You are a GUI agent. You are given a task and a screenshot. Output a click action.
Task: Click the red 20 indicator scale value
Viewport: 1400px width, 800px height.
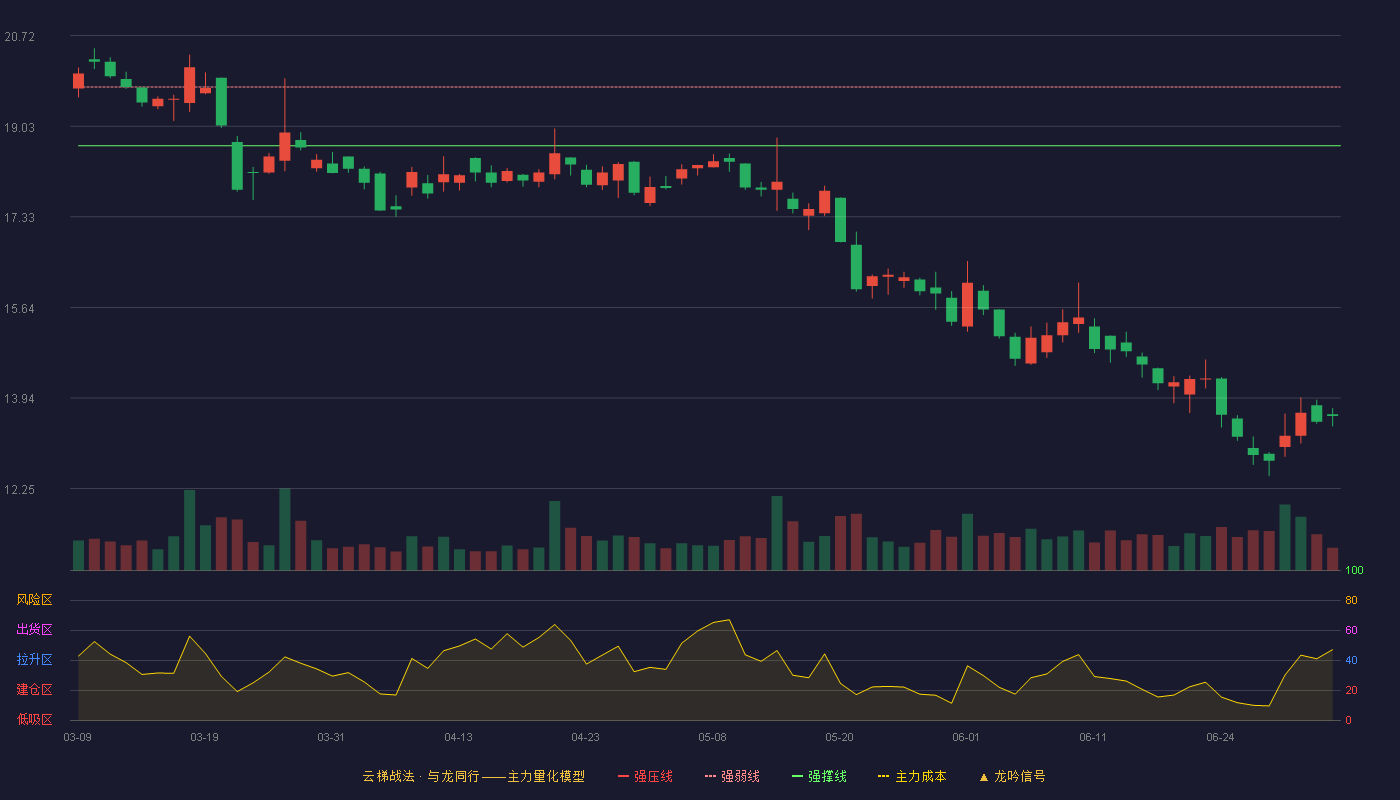pyautogui.click(x=1351, y=690)
